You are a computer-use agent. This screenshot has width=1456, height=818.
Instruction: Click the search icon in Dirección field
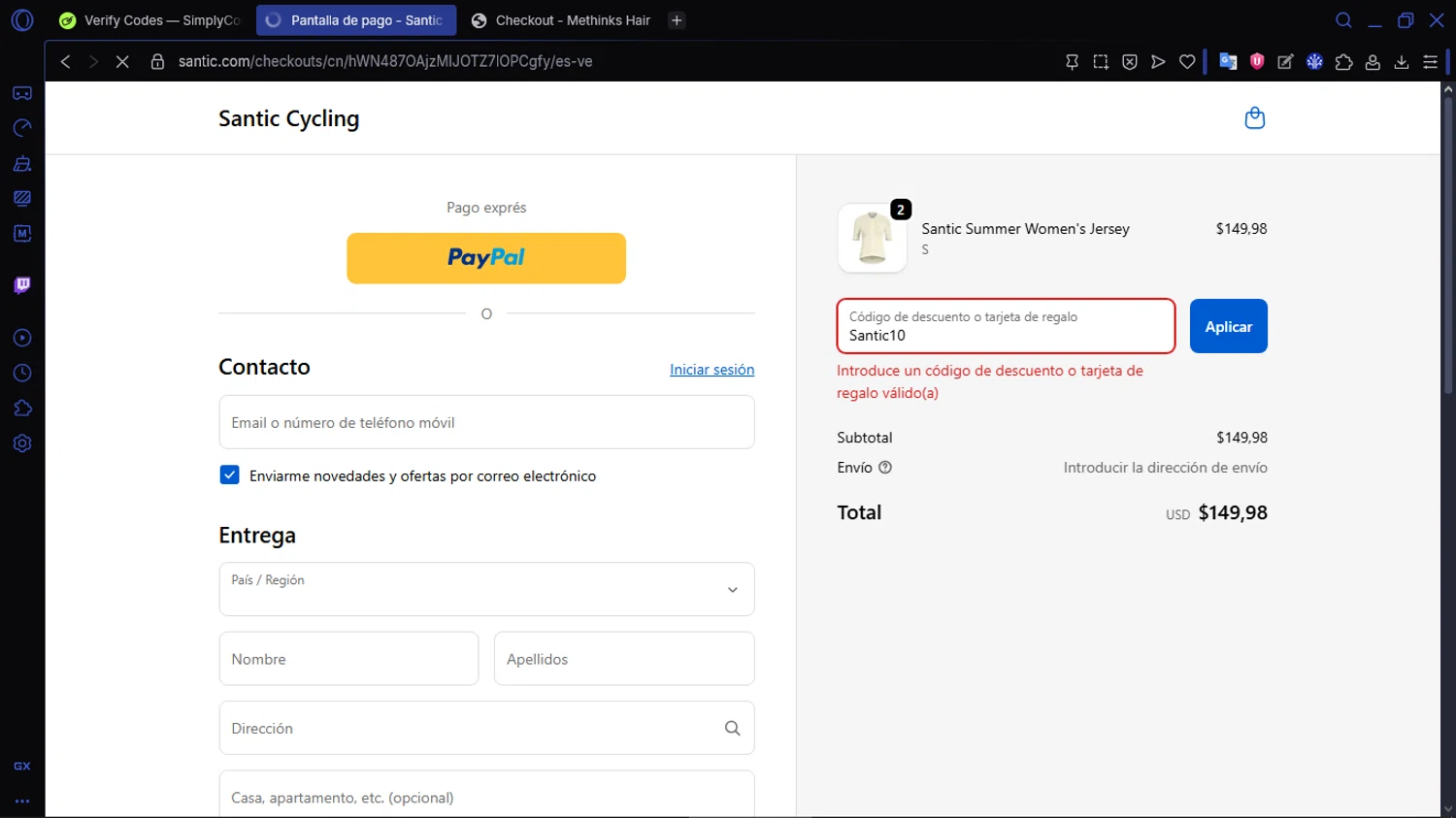tap(733, 728)
